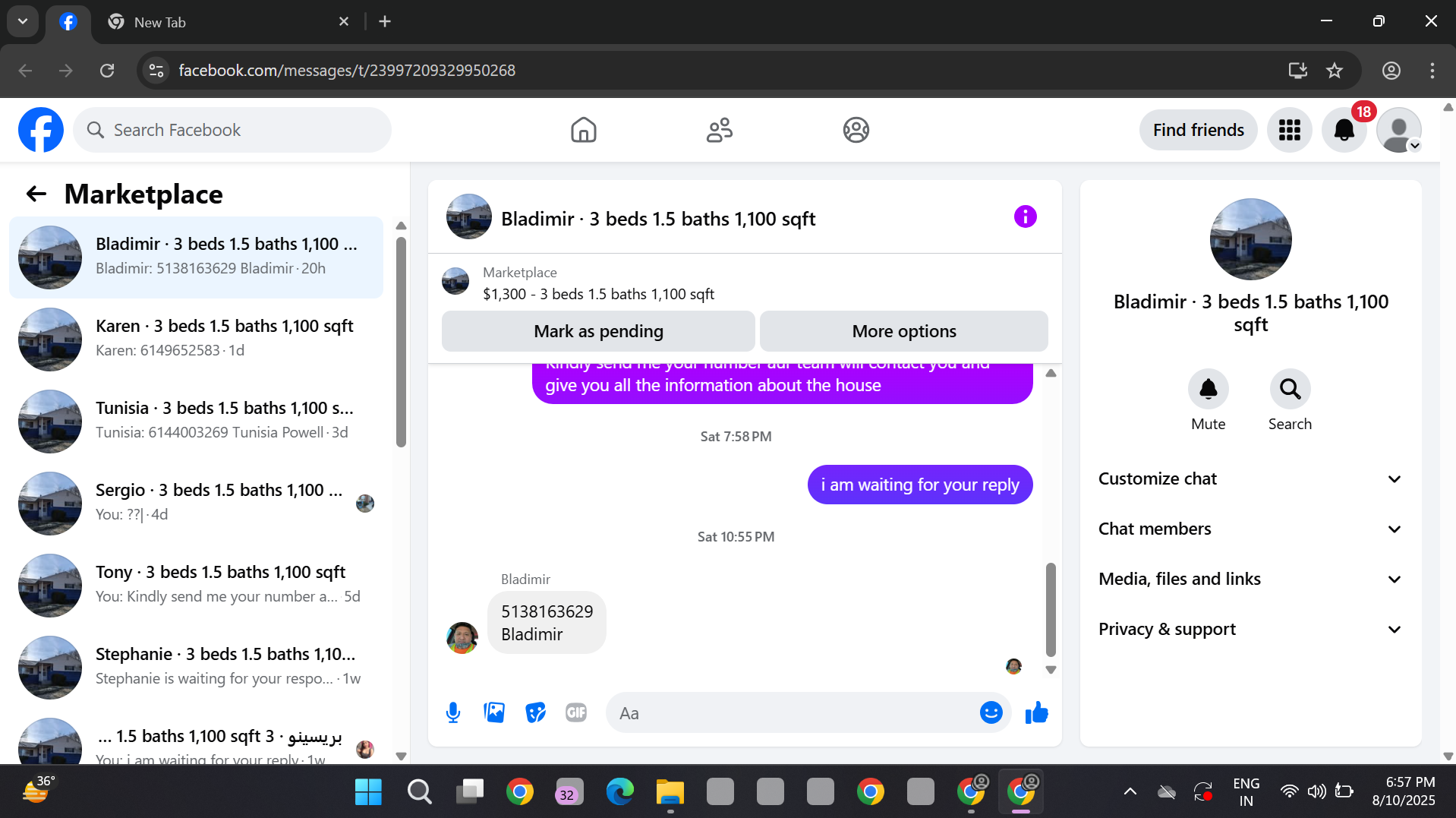Open Chrome profile icon in toolbar

pos(1391,71)
